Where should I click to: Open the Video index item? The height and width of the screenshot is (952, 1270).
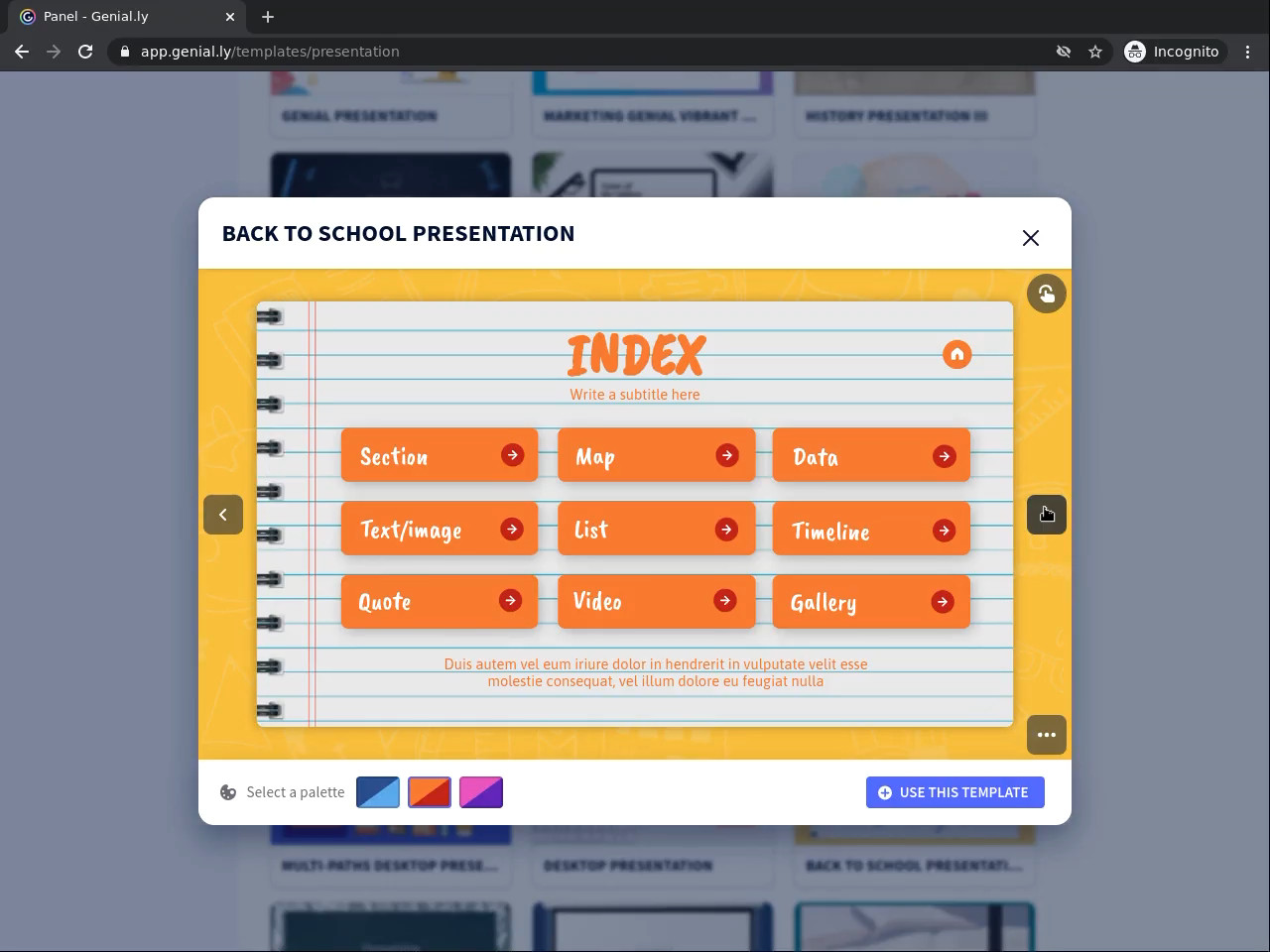tap(656, 602)
